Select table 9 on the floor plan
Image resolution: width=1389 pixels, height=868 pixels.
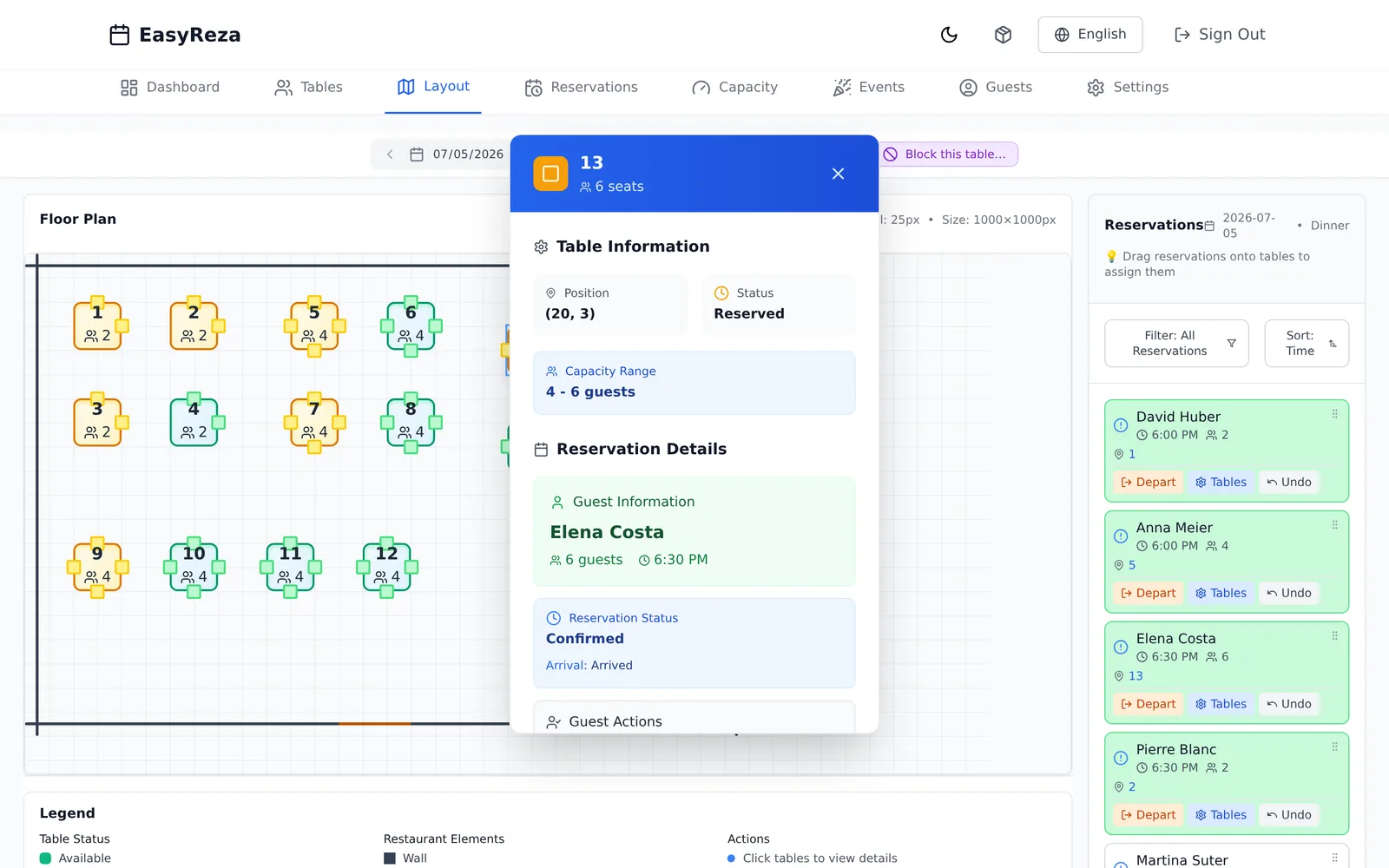[x=97, y=567]
